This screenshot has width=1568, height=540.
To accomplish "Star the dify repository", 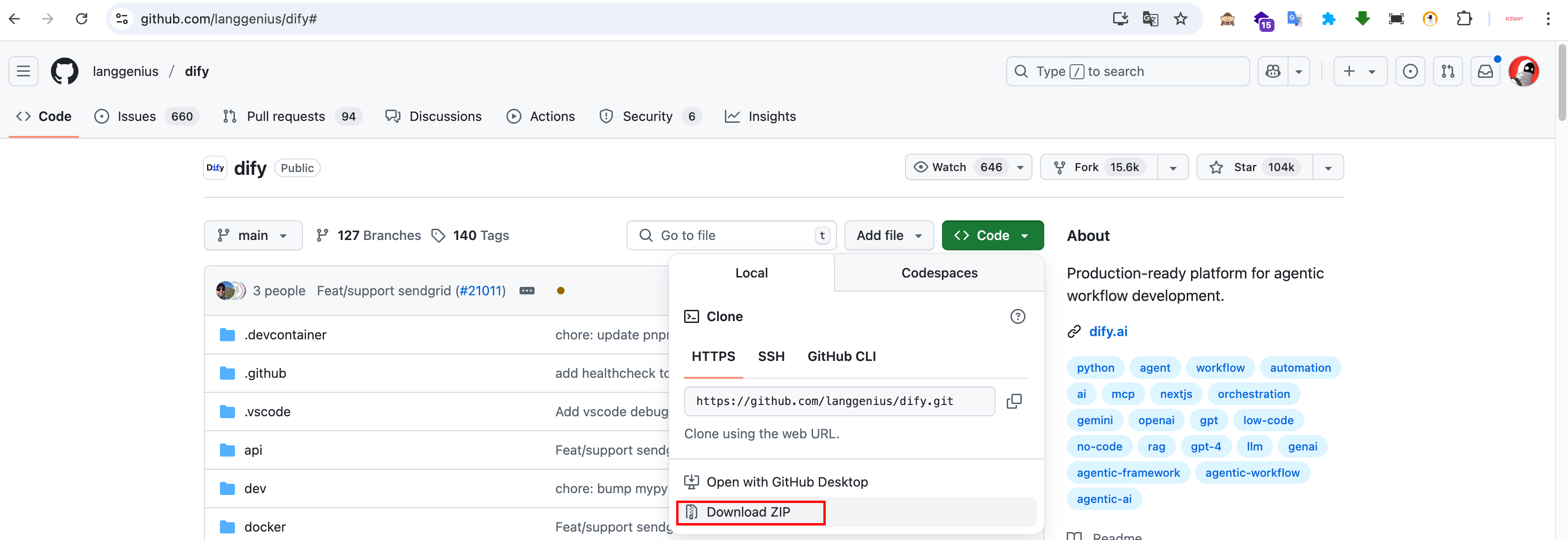I will coord(1255,167).
